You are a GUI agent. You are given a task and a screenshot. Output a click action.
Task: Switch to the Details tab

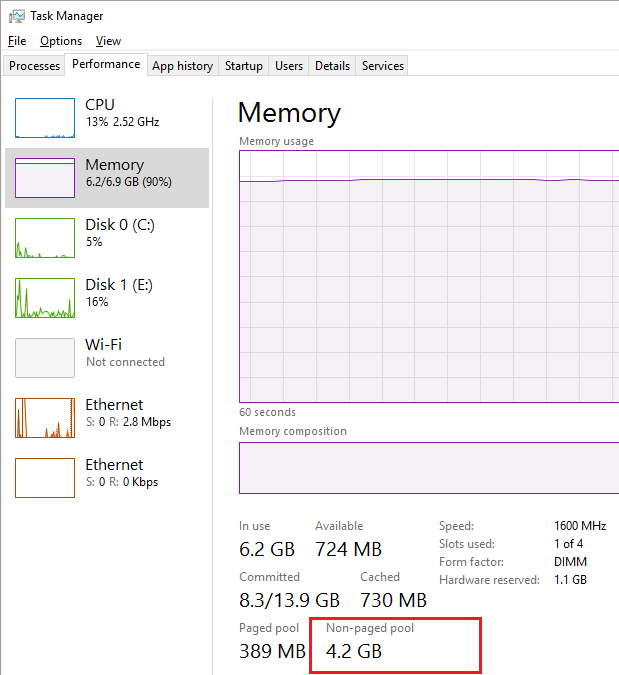tap(332, 66)
